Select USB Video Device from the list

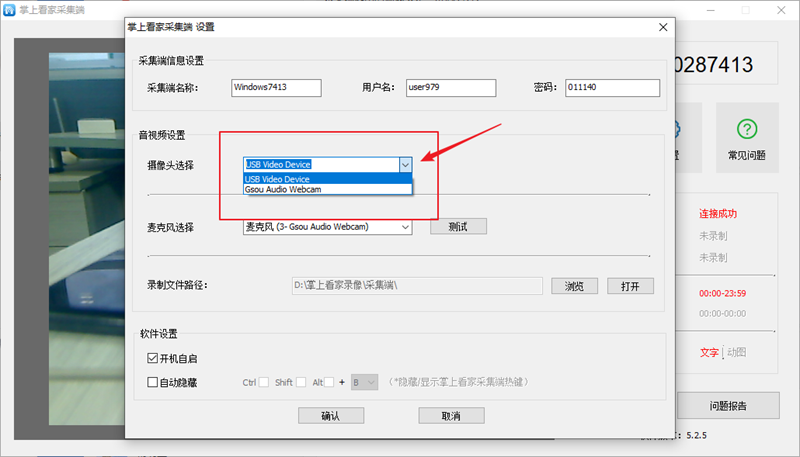pos(328,179)
